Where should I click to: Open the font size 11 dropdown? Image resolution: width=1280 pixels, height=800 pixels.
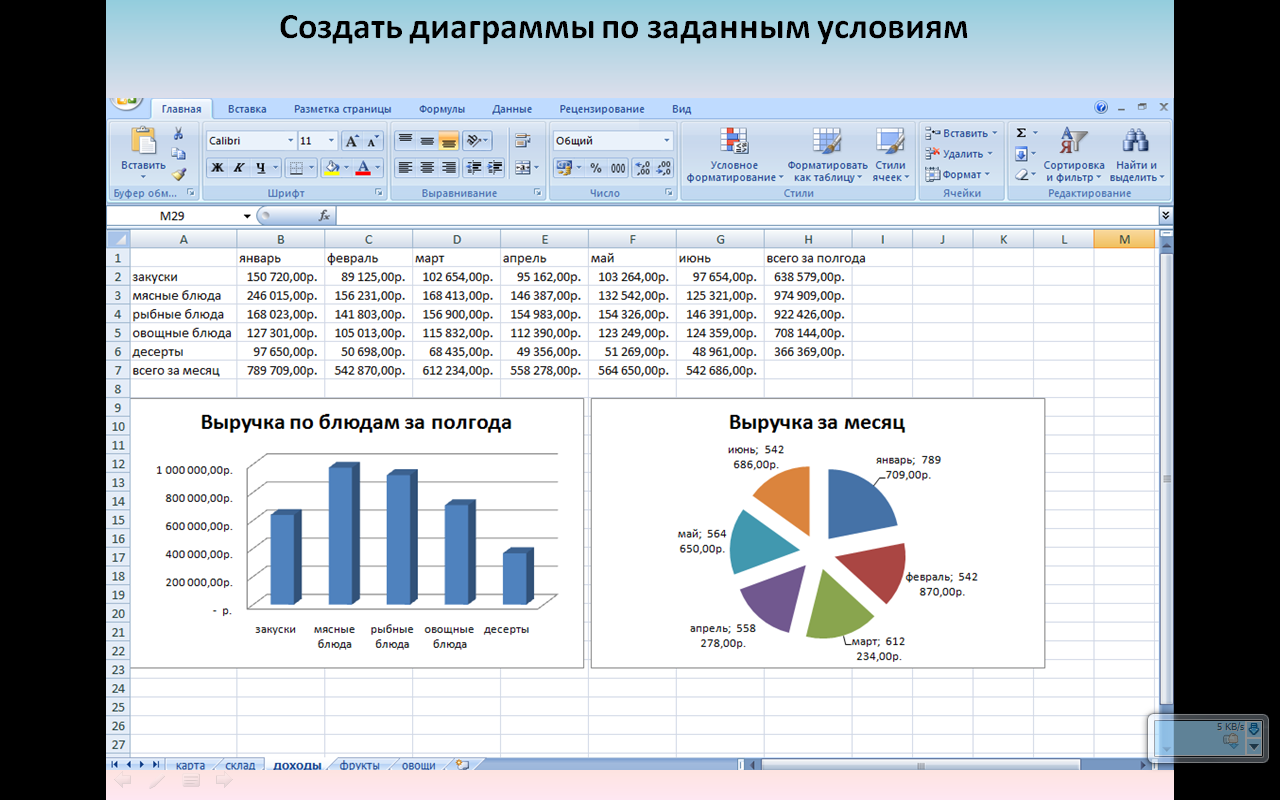coord(332,141)
